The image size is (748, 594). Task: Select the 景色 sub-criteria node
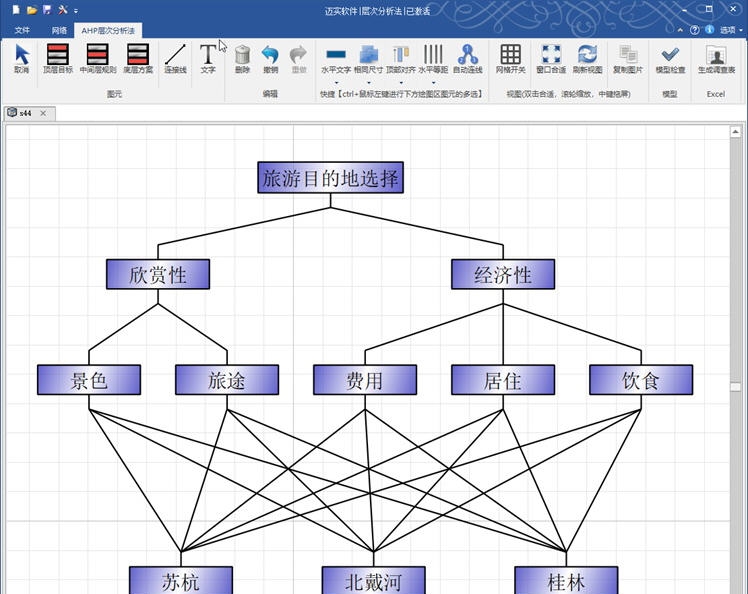click(x=89, y=380)
